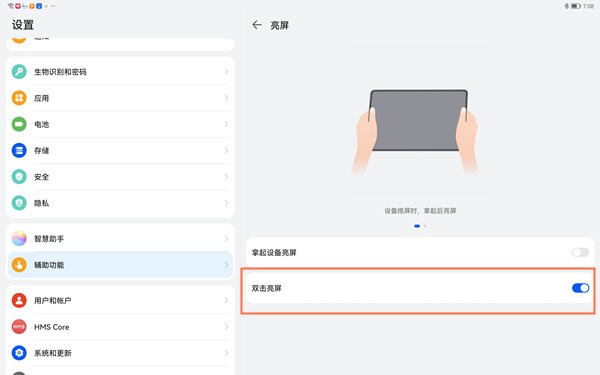Screen dimensions: 600x375
Task: Go back using the arrow beside 亮屏
Action: 257,25
